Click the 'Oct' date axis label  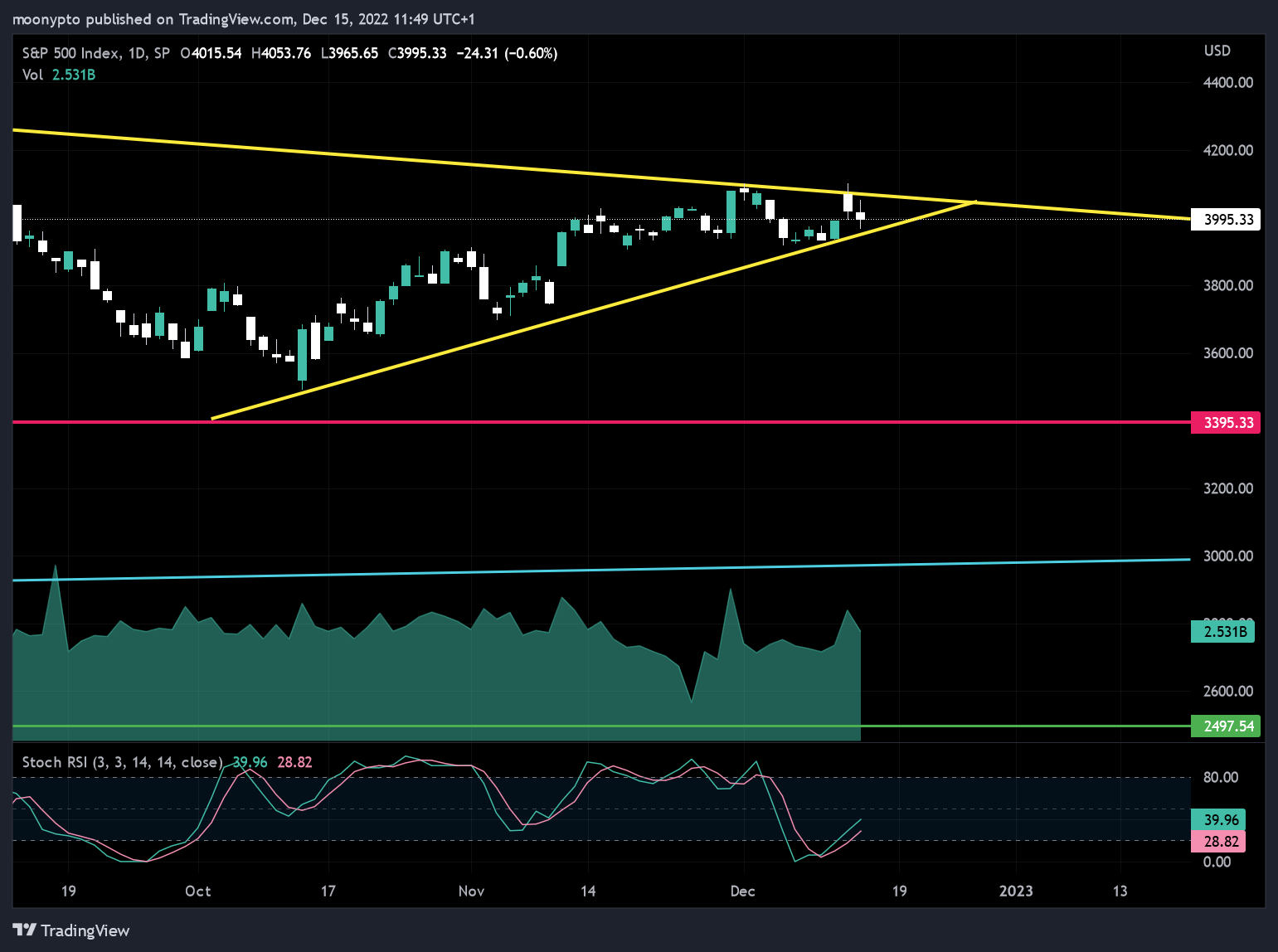point(198,891)
